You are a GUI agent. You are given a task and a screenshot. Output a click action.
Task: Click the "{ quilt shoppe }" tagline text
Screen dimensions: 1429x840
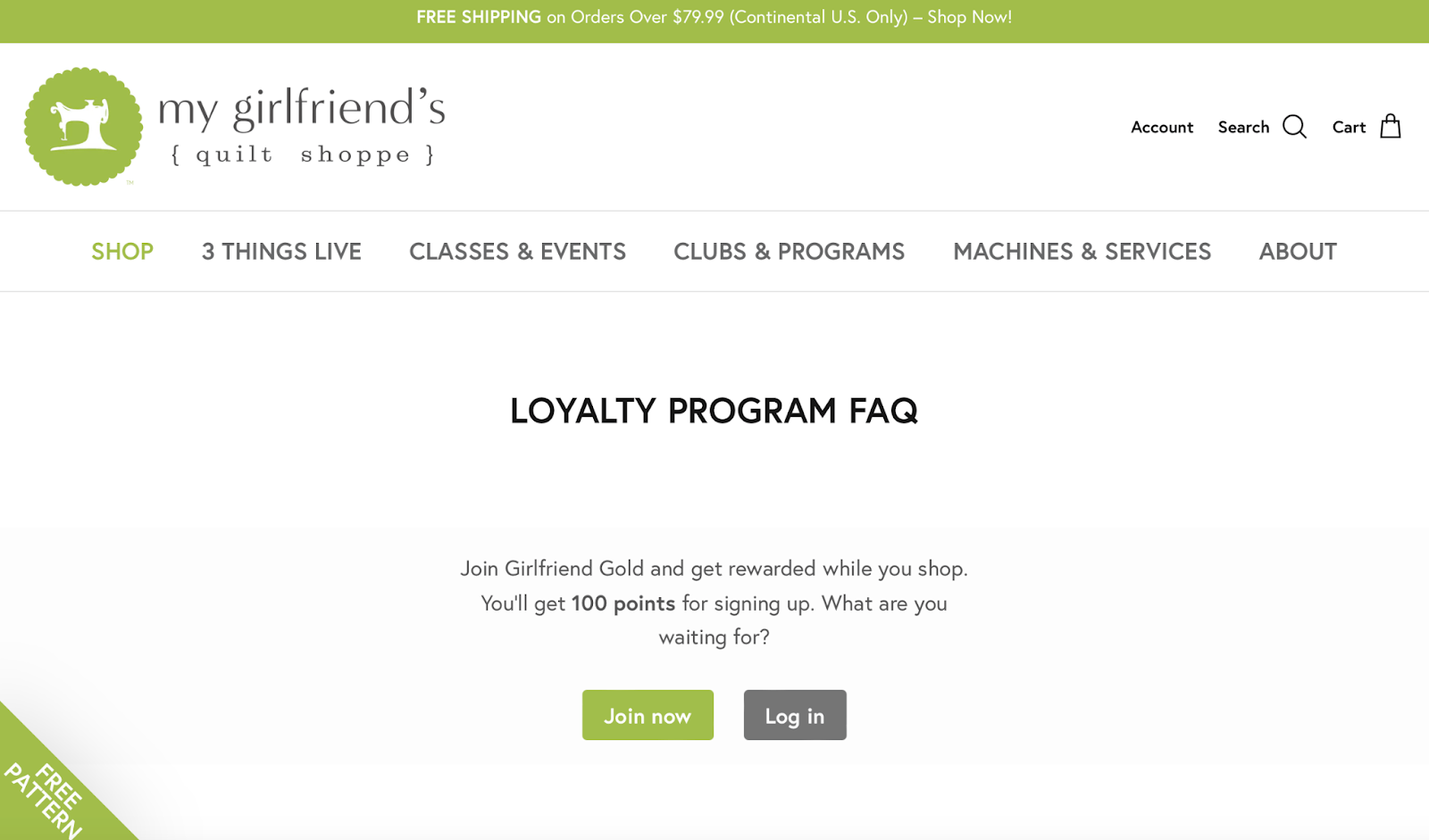303,154
